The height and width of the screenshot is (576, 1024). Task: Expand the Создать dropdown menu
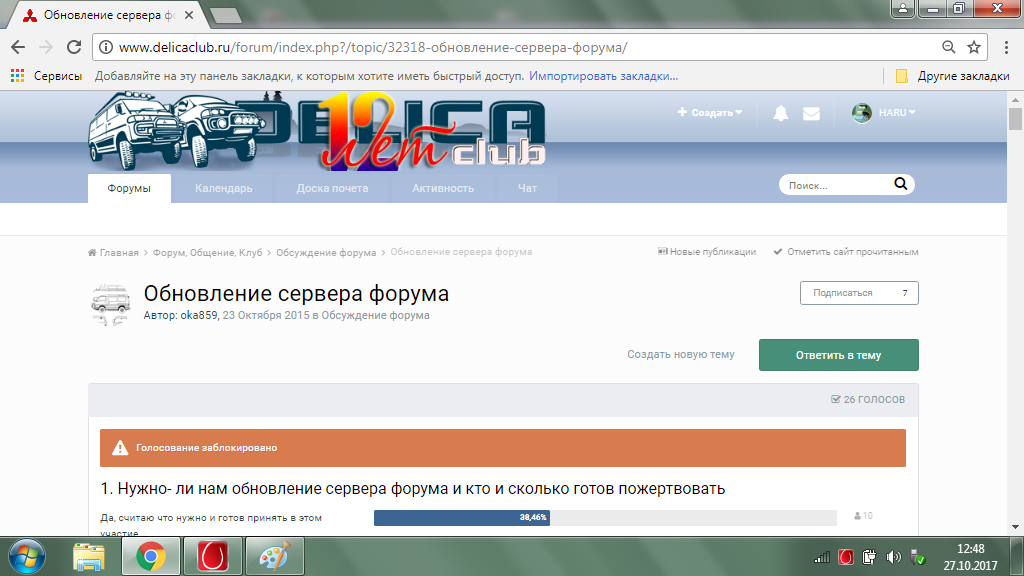click(710, 113)
